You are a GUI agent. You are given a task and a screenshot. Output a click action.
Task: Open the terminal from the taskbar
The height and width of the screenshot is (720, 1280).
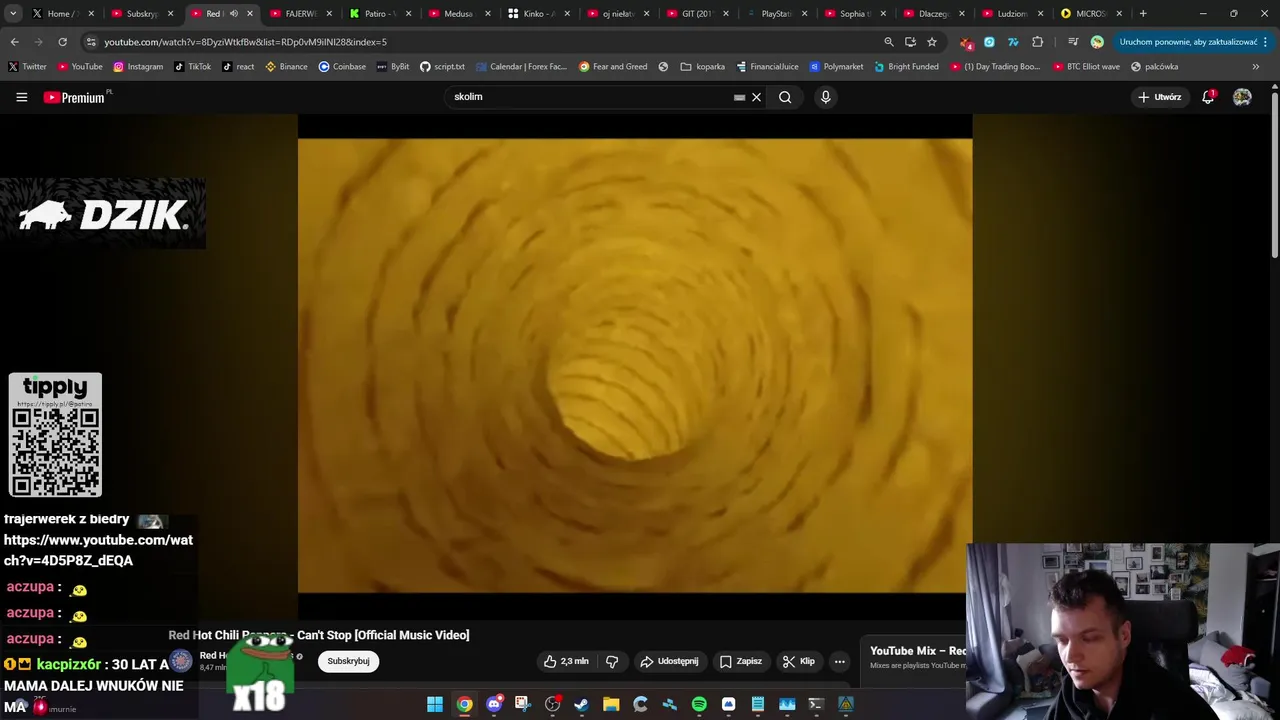tap(816, 704)
